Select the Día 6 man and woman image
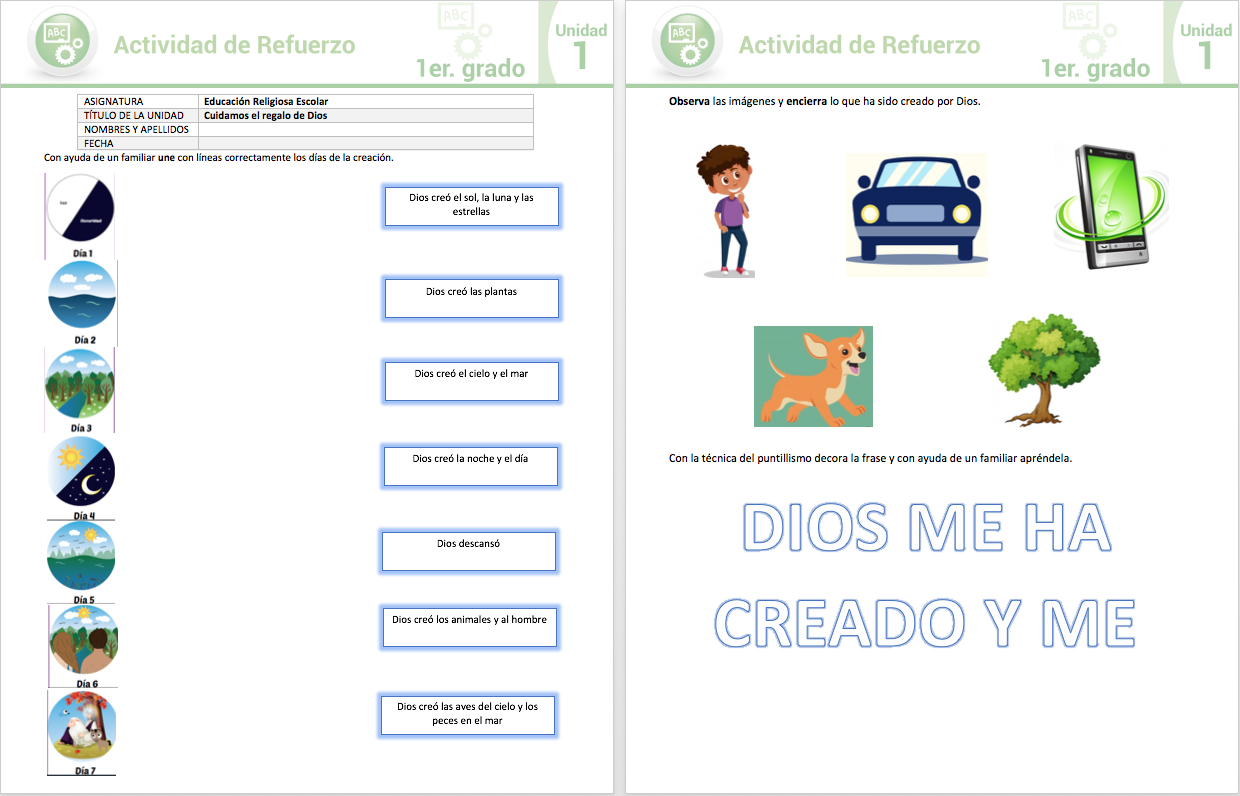 (83, 641)
